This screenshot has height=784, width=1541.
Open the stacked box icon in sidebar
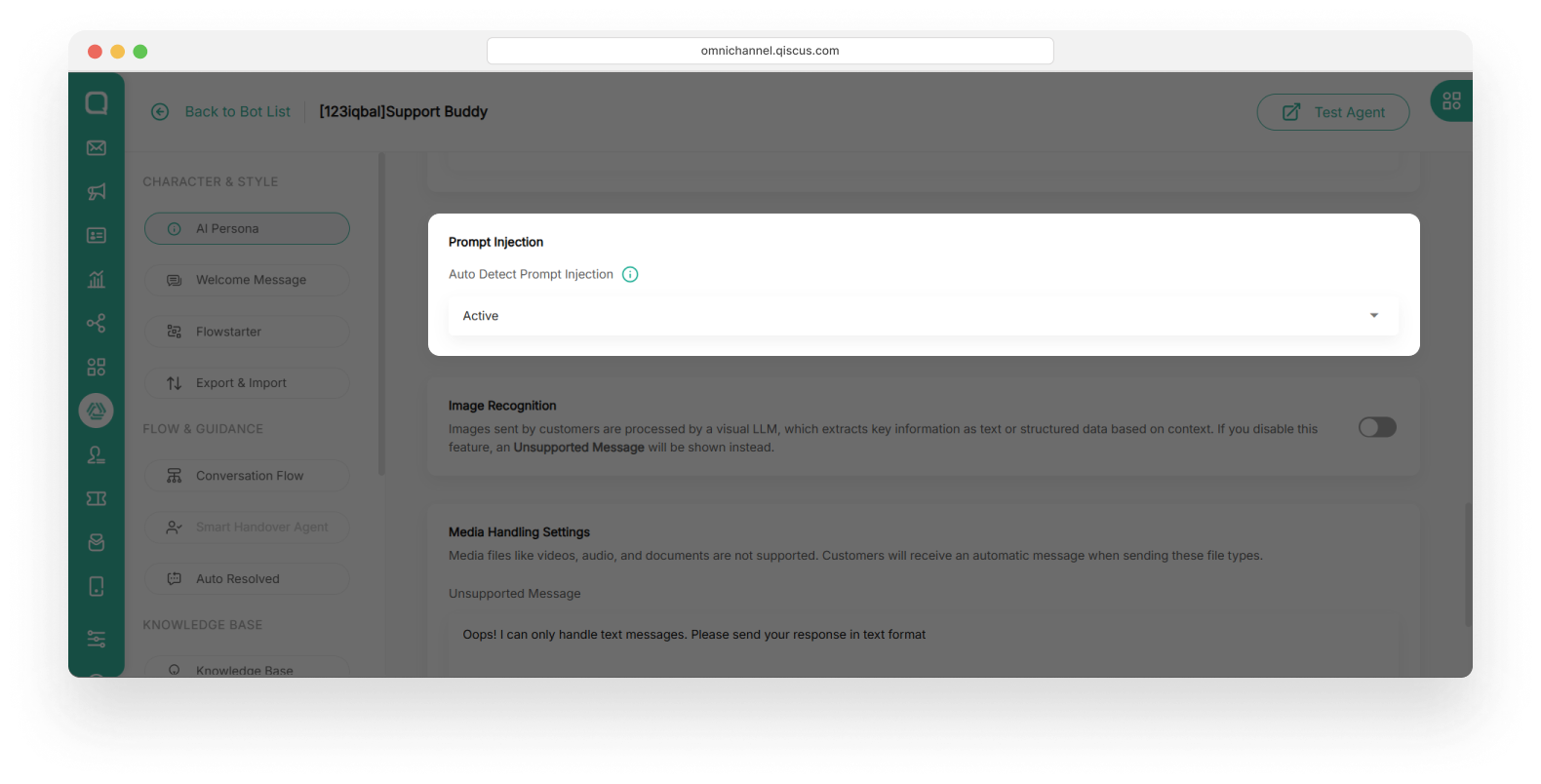coord(97,542)
